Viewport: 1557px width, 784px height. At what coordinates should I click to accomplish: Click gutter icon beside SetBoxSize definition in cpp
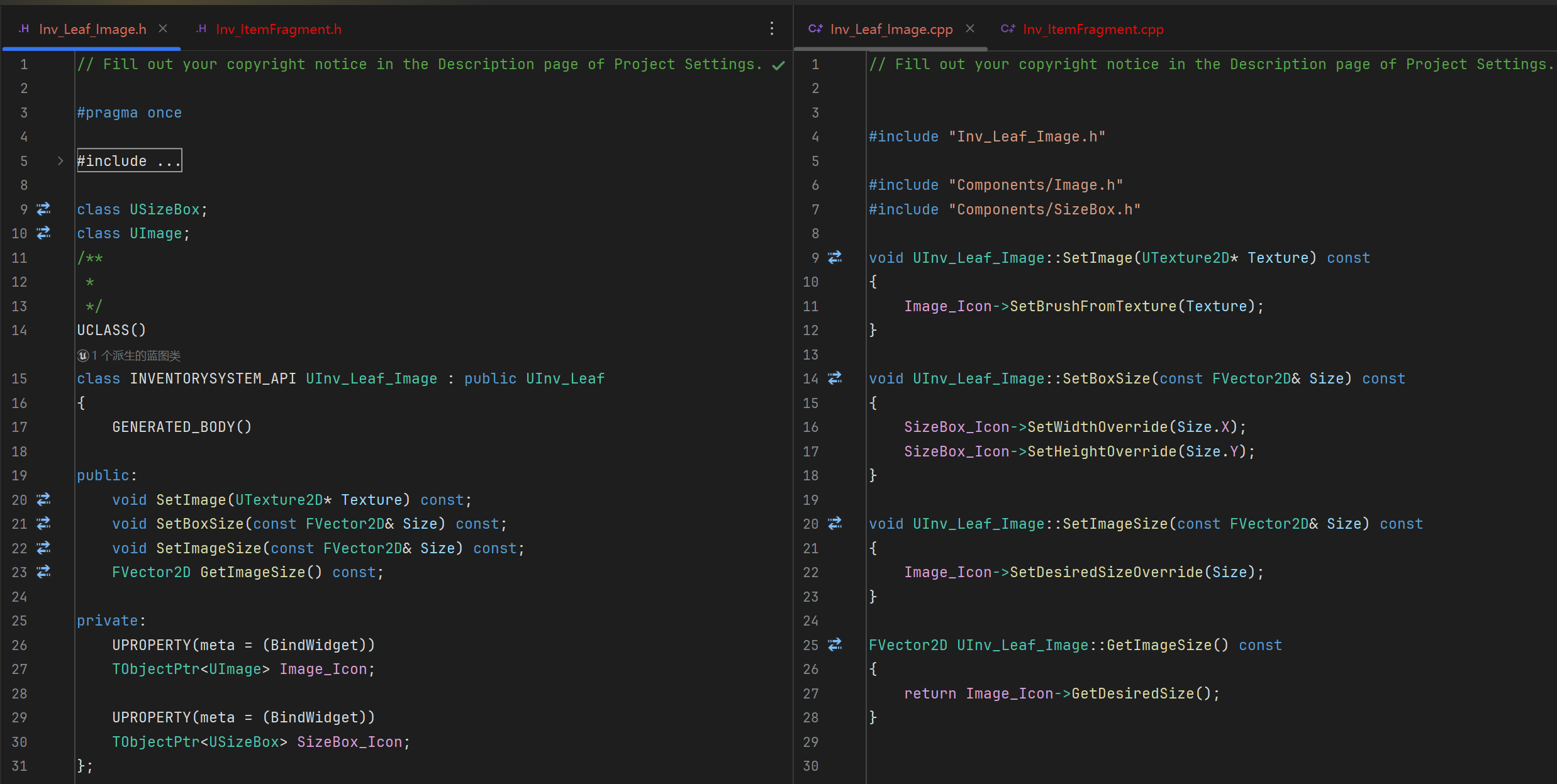[835, 378]
